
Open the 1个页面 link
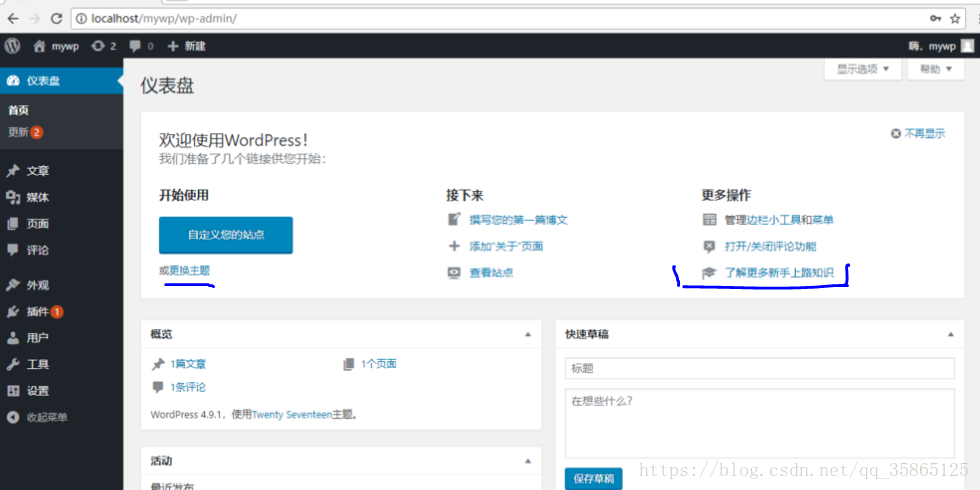click(x=378, y=364)
